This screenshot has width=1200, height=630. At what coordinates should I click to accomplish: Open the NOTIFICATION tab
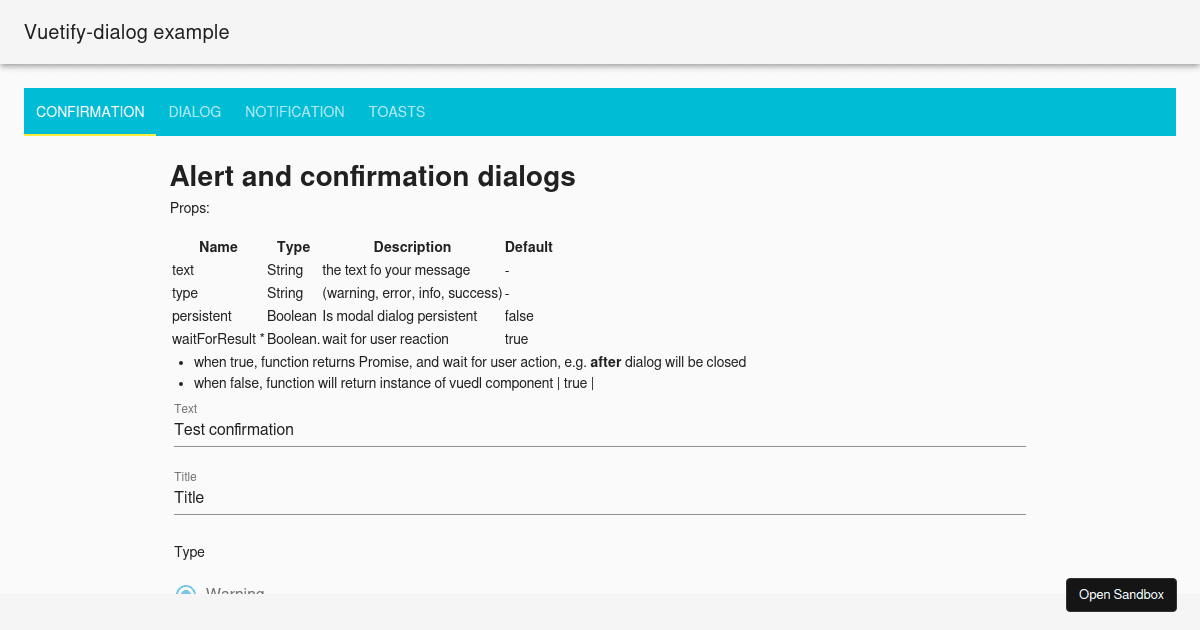pyautogui.click(x=294, y=112)
